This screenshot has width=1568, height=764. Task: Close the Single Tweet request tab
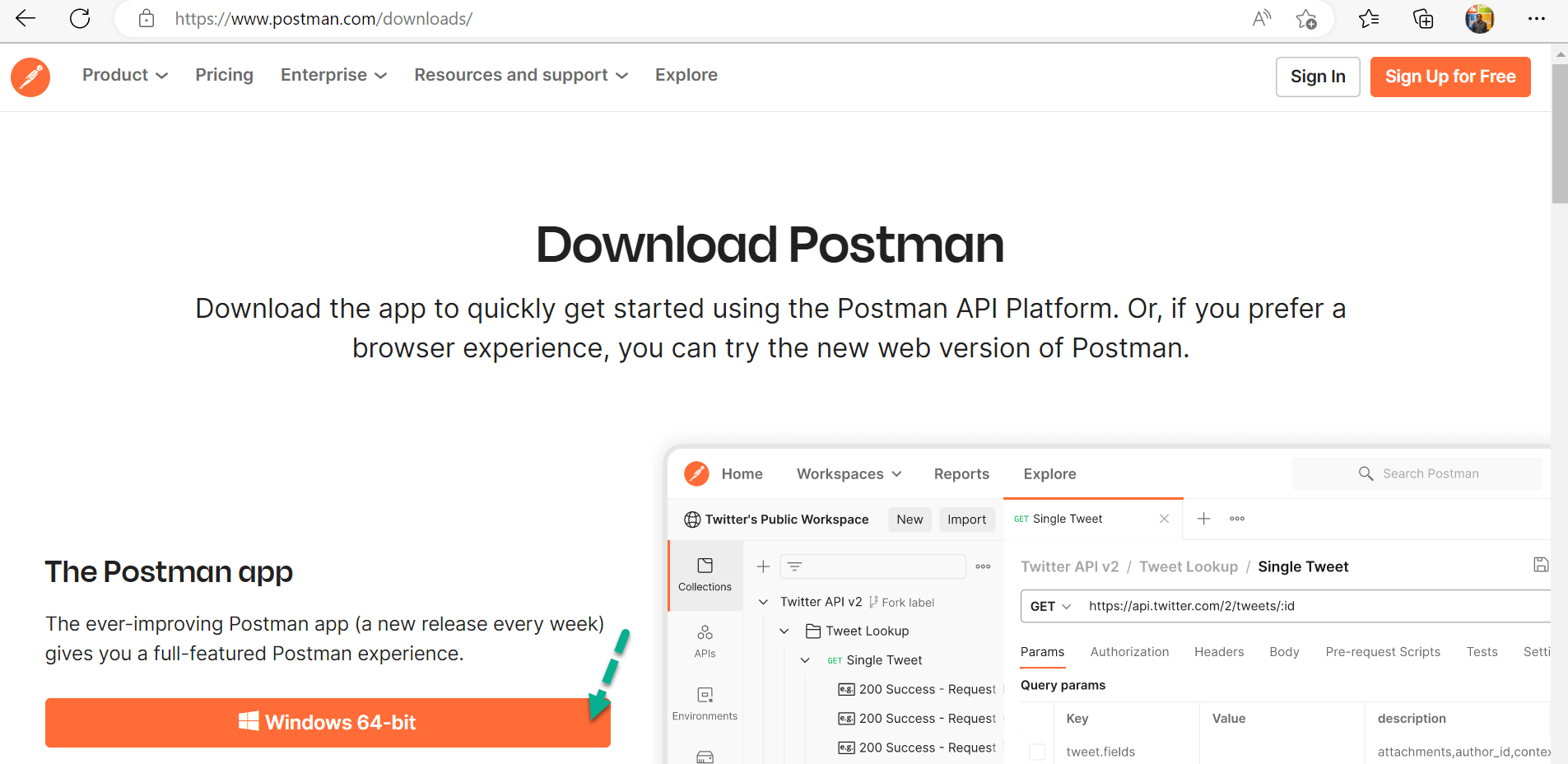pos(1164,519)
